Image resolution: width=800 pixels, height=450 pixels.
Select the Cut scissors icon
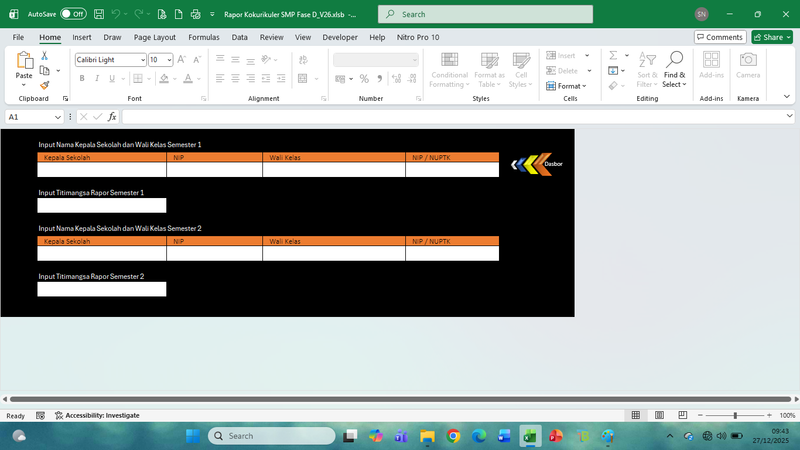tap(45, 56)
